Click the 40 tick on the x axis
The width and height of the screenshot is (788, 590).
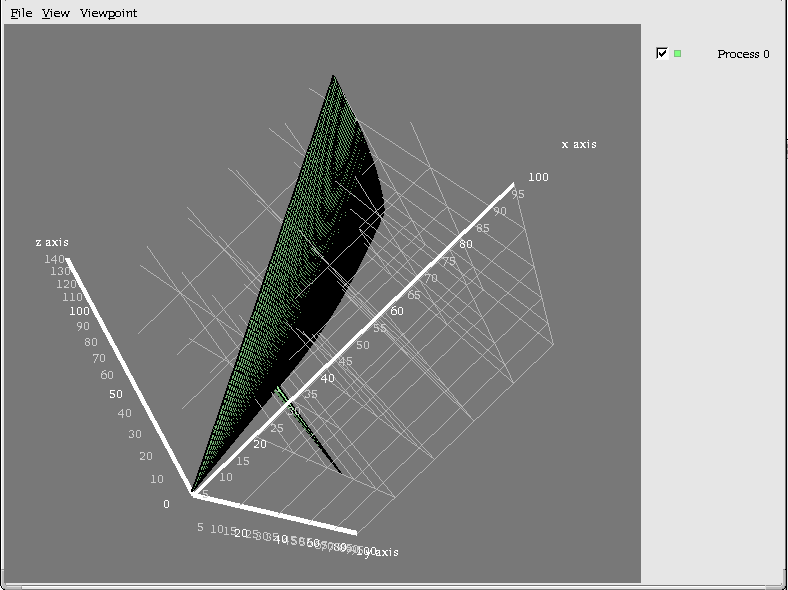pos(327,379)
